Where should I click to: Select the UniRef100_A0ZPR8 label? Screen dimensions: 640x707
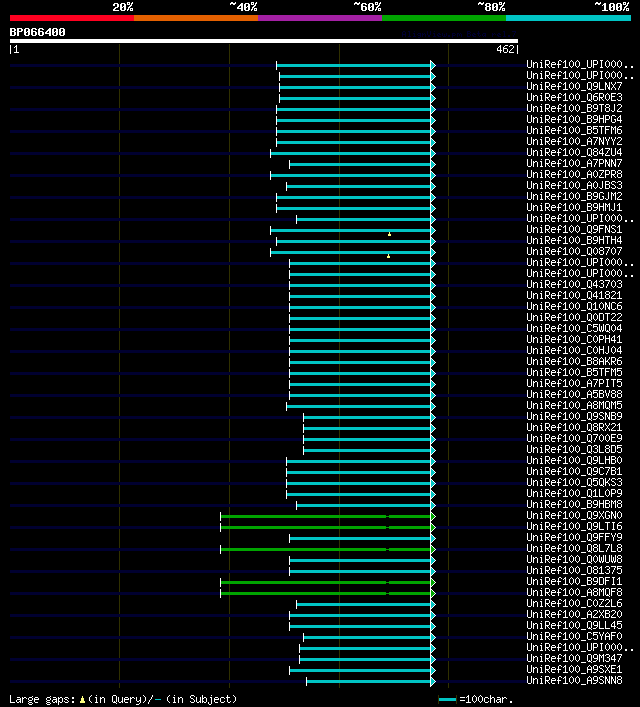click(574, 174)
